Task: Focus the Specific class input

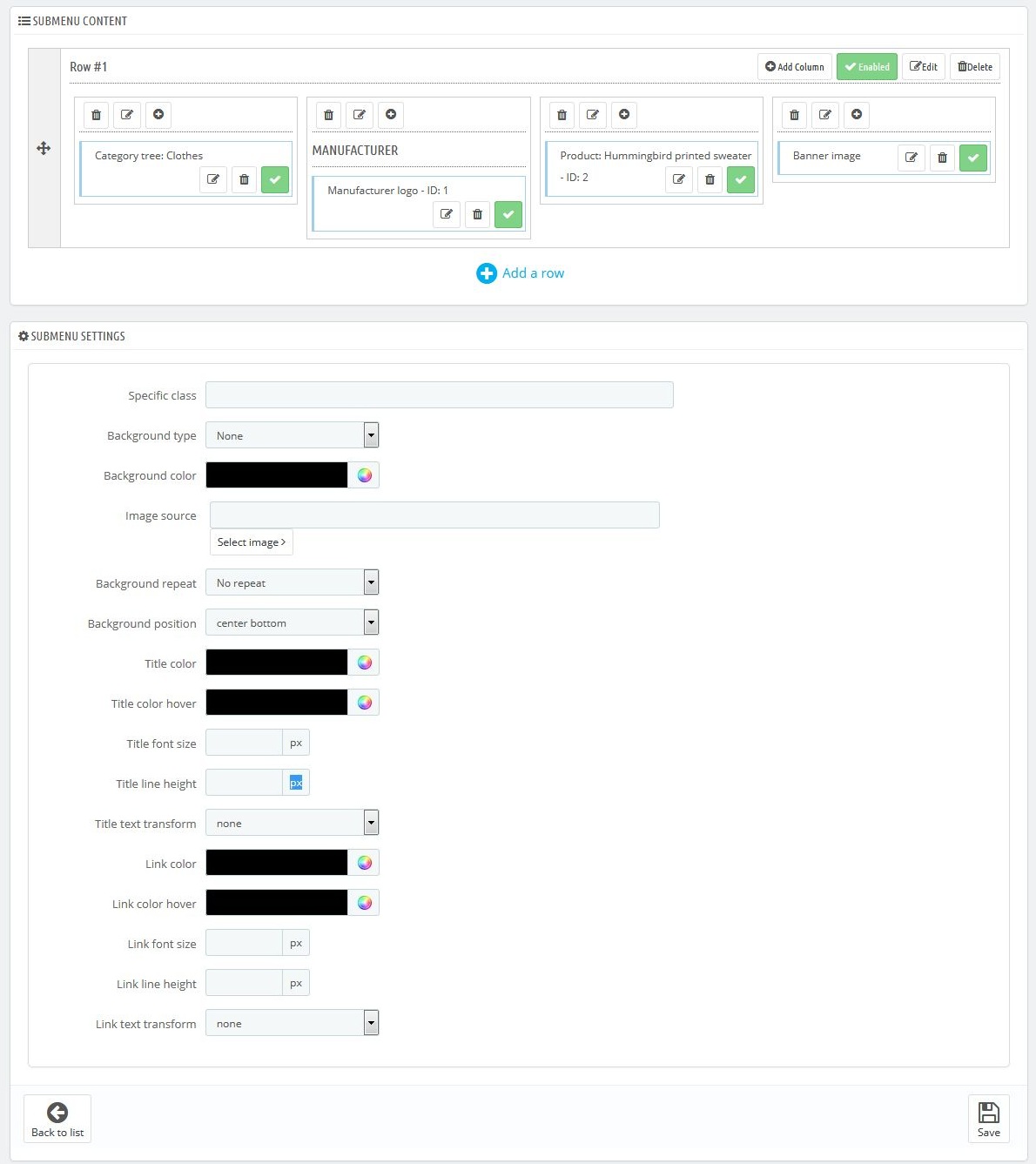Action: click(440, 394)
